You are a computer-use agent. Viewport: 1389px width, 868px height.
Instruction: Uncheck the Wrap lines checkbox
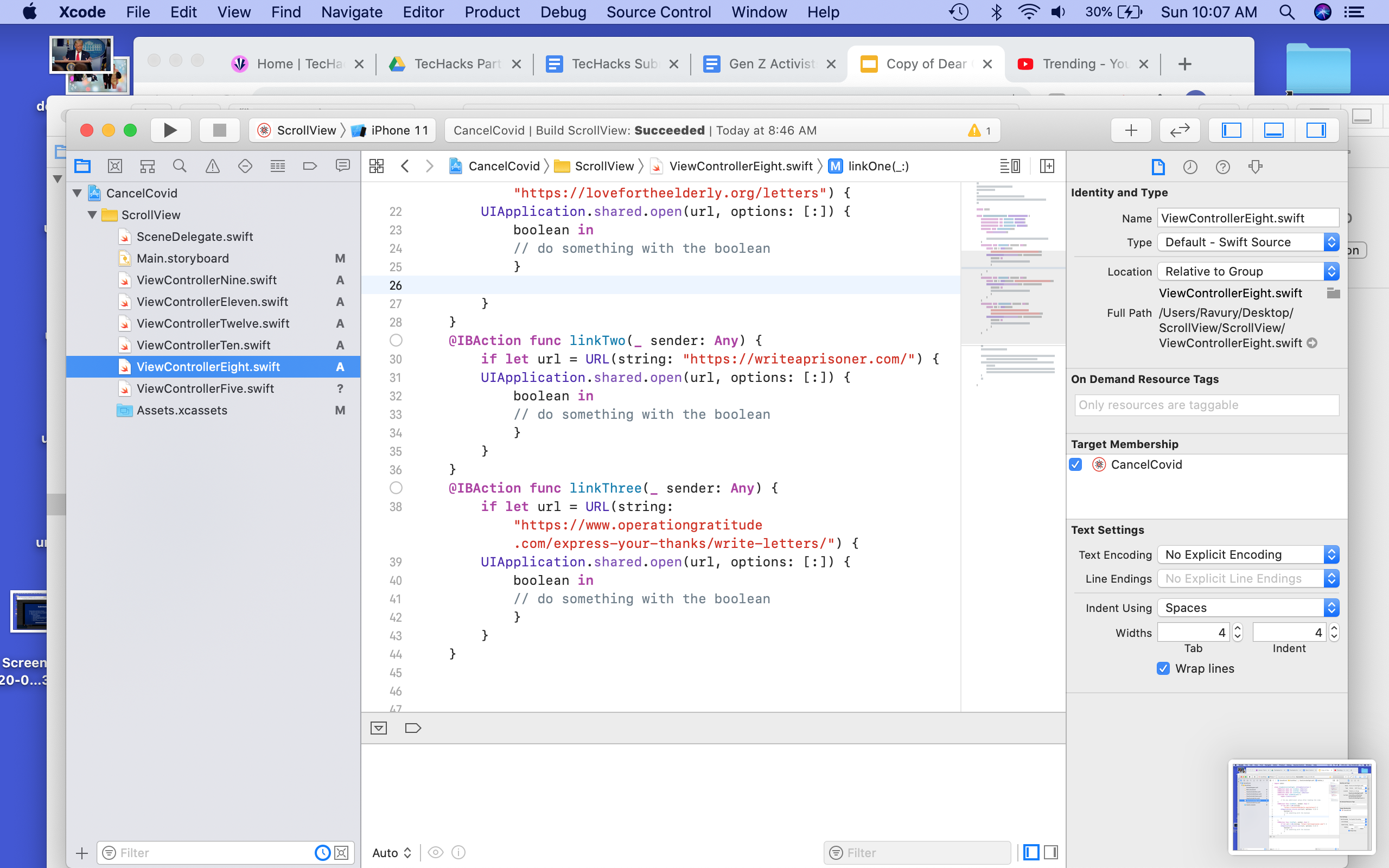tap(1163, 668)
